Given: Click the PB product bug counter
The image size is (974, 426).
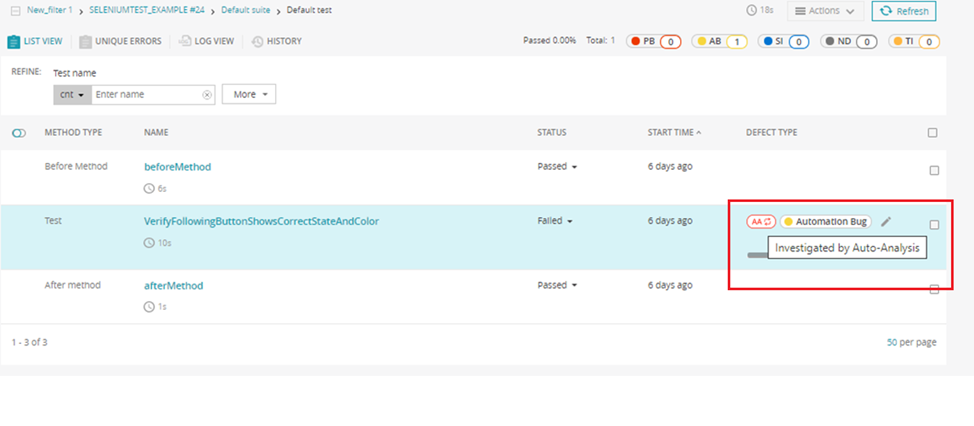Looking at the screenshot, I should pyautogui.click(x=654, y=42).
